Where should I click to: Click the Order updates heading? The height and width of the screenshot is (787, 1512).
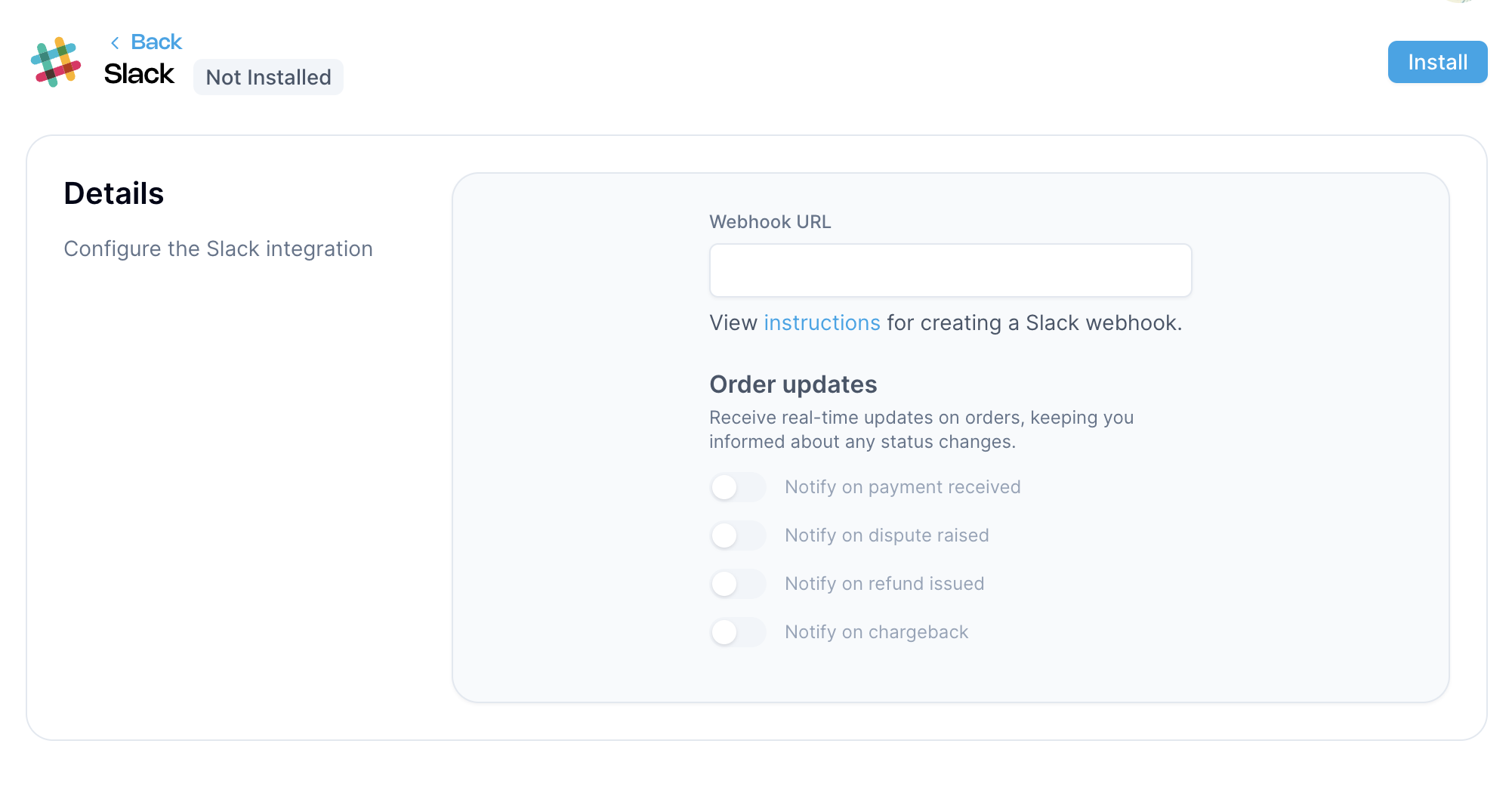(793, 384)
